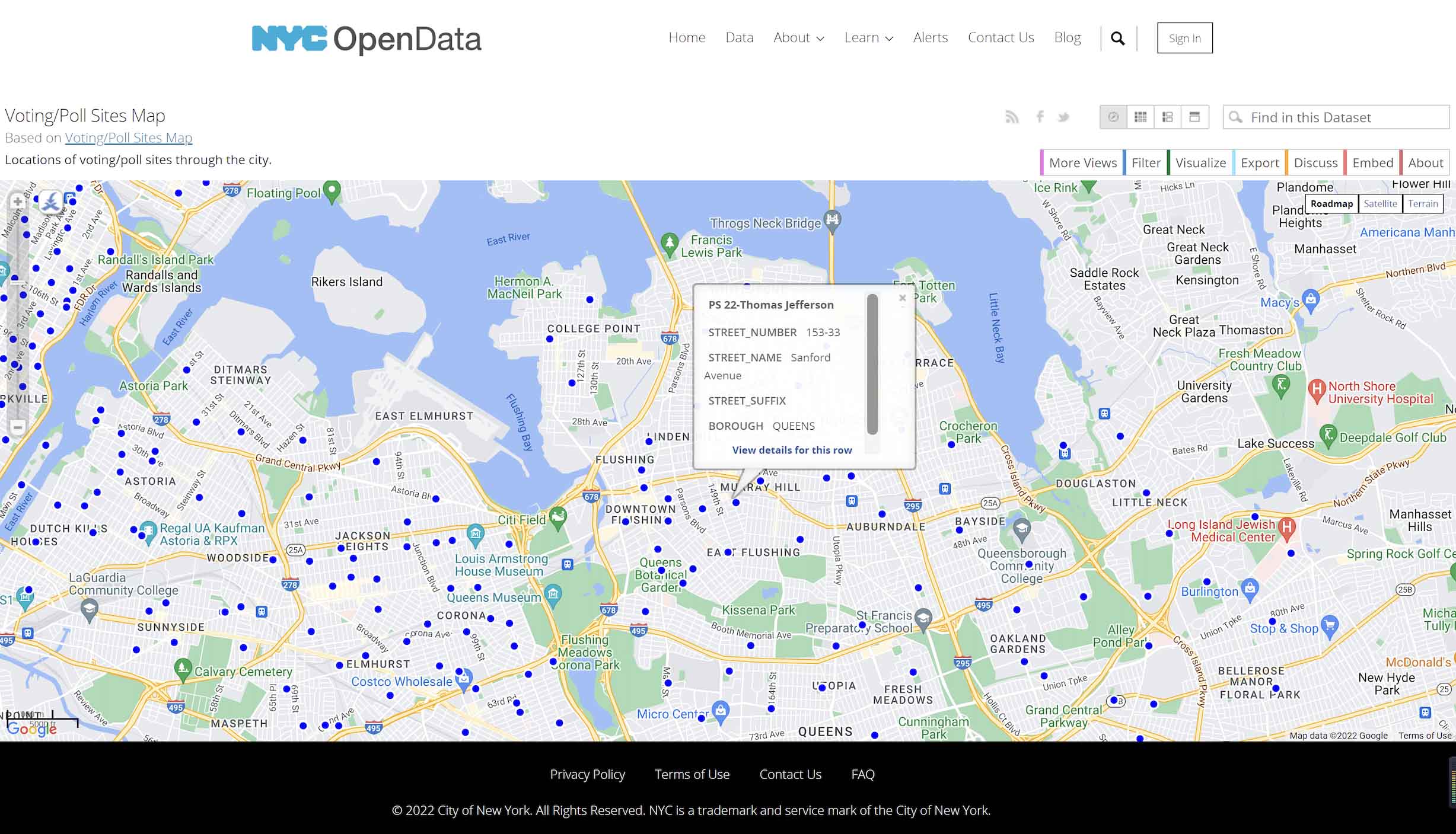
Task: Close the PS 22 info popup
Action: click(x=902, y=298)
